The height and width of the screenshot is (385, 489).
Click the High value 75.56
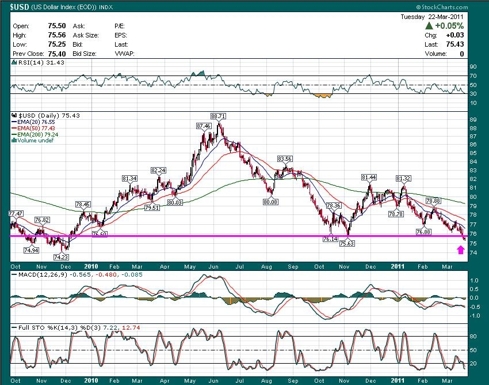click(57, 35)
